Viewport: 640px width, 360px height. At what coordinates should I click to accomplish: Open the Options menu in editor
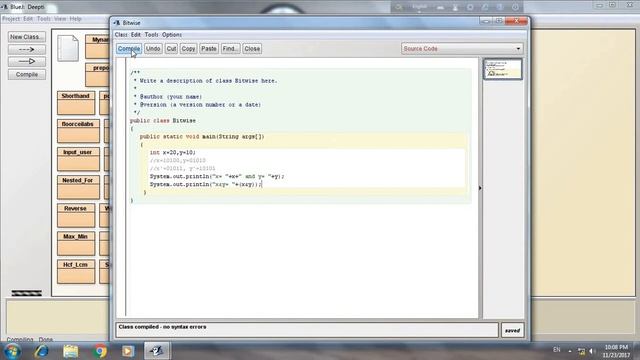172,35
